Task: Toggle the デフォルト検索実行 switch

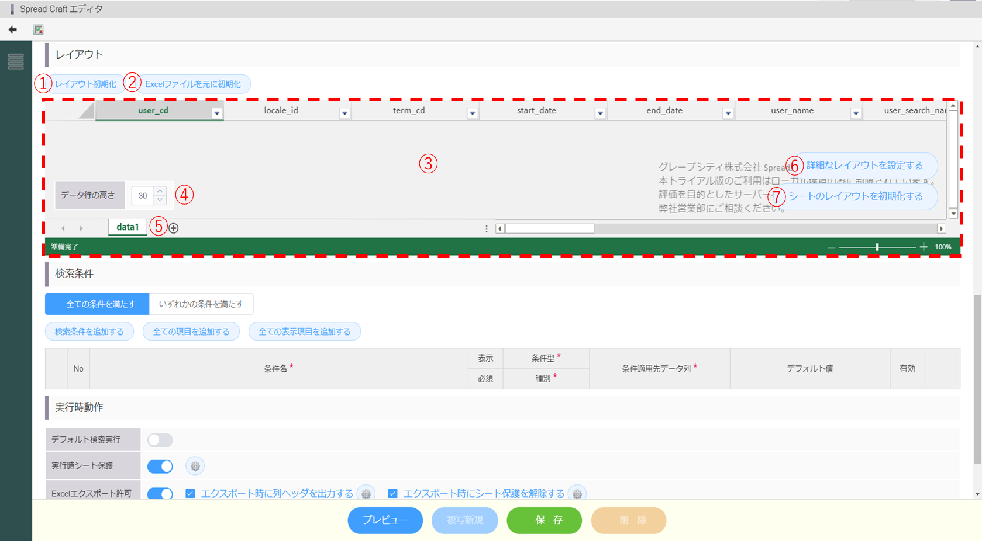Action: 160,440
